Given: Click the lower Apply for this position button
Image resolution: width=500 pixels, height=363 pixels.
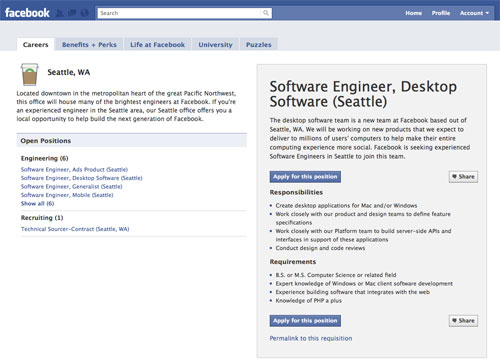Looking at the screenshot, I should (305, 321).
